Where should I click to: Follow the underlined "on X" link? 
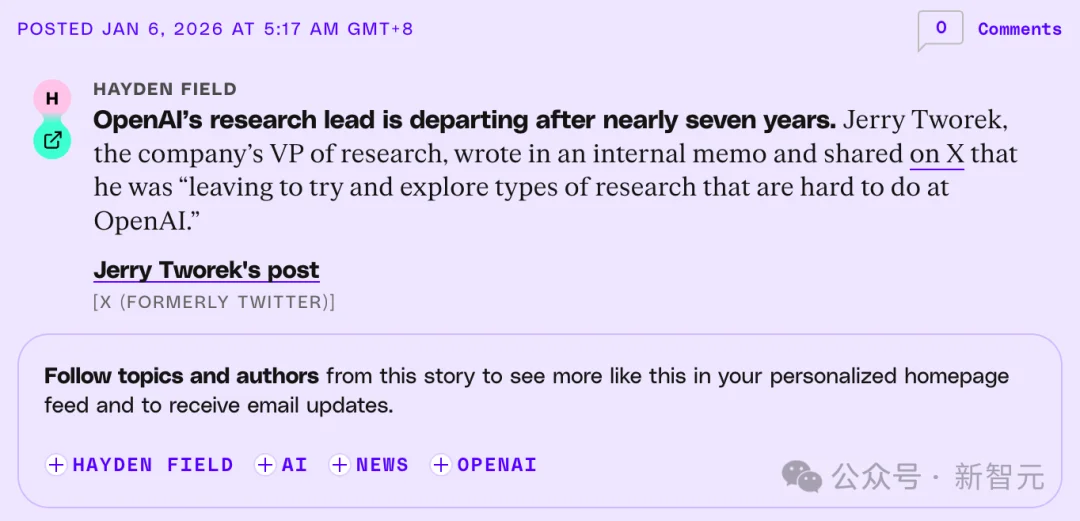936,154
